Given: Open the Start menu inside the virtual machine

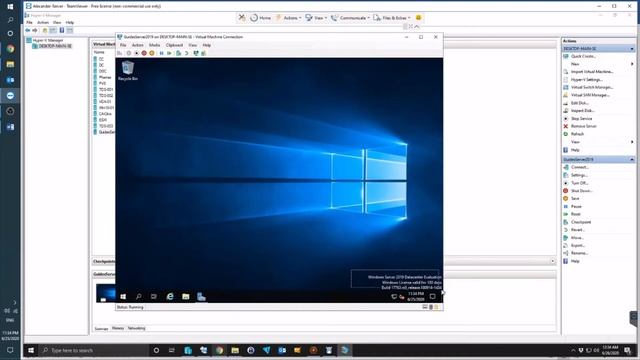Looking at the screenshot, I should click(123, 296).
